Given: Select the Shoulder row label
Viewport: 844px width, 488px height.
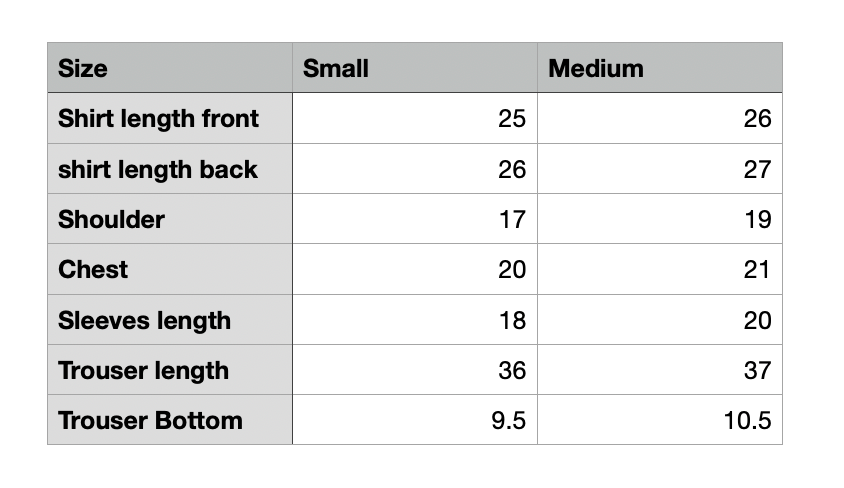Looking at the screenshot, I should click(x=170, y=218).
